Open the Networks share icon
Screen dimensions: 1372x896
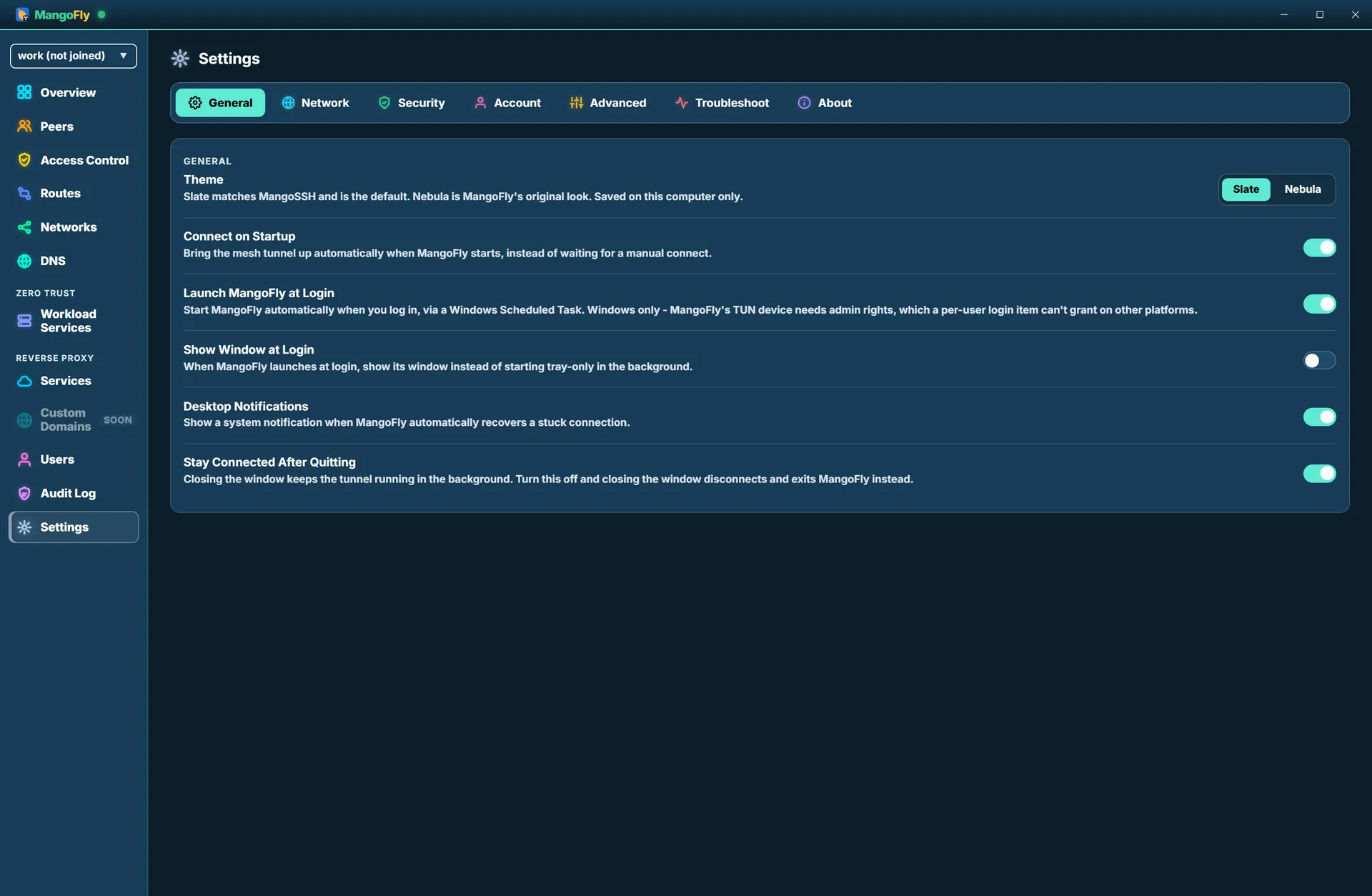click(x=24, y=227)
